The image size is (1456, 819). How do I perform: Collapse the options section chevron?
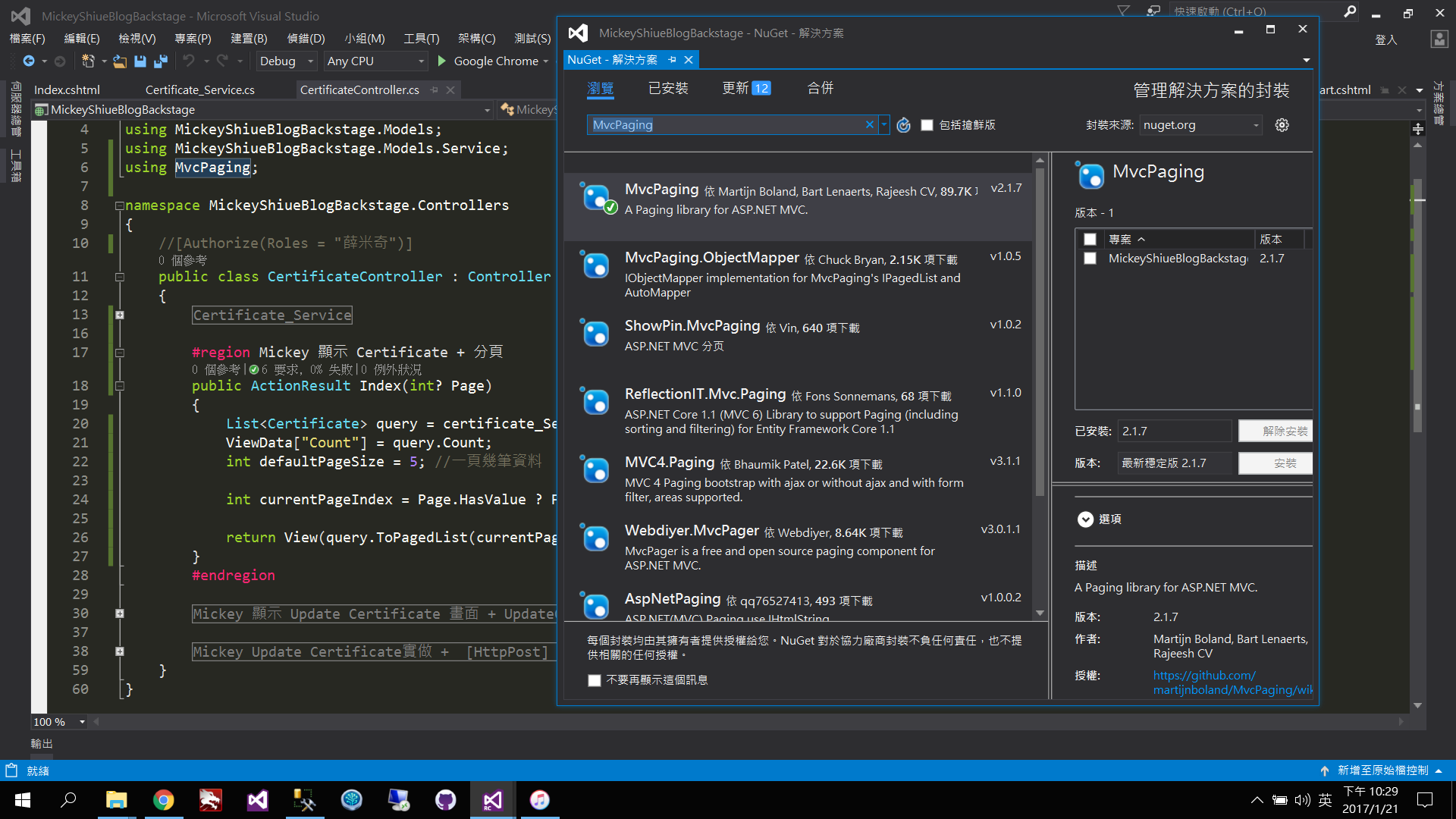click(x=1085, y=519)
